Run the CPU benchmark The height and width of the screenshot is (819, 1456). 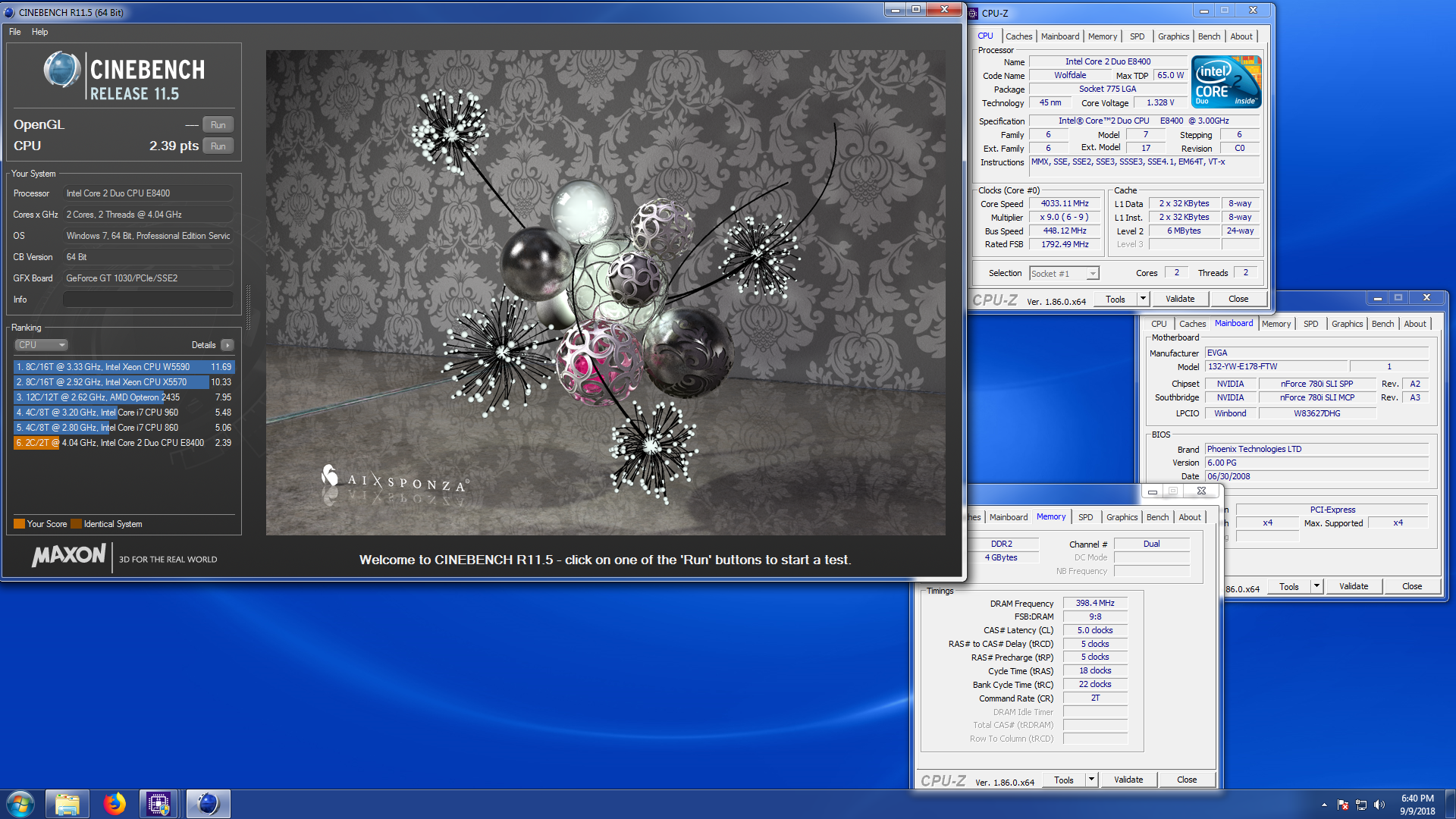pyautogui.click(x=218, y=146)
